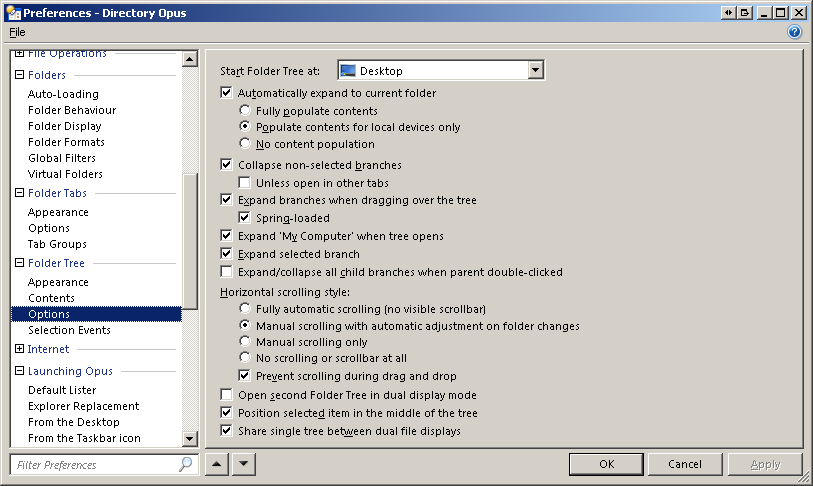Open the Folder Display page

point(65,126)
